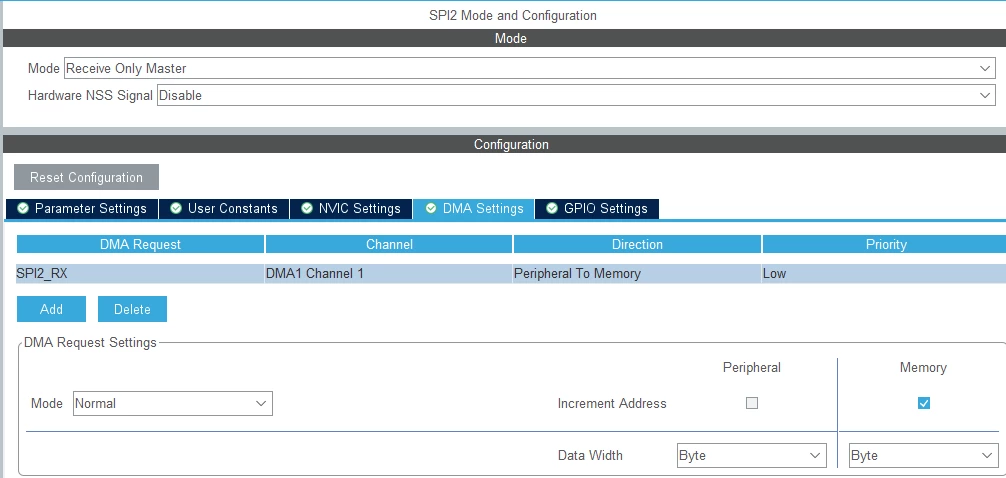Viewport: 1006px width, 478px height.
Task: Click the Add button
Action: coord(51,309)
